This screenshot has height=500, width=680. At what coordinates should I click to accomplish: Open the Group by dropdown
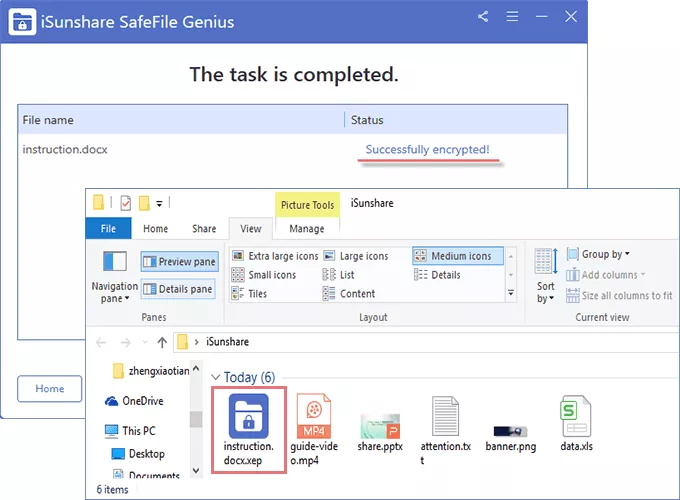[x=598, y=254]
